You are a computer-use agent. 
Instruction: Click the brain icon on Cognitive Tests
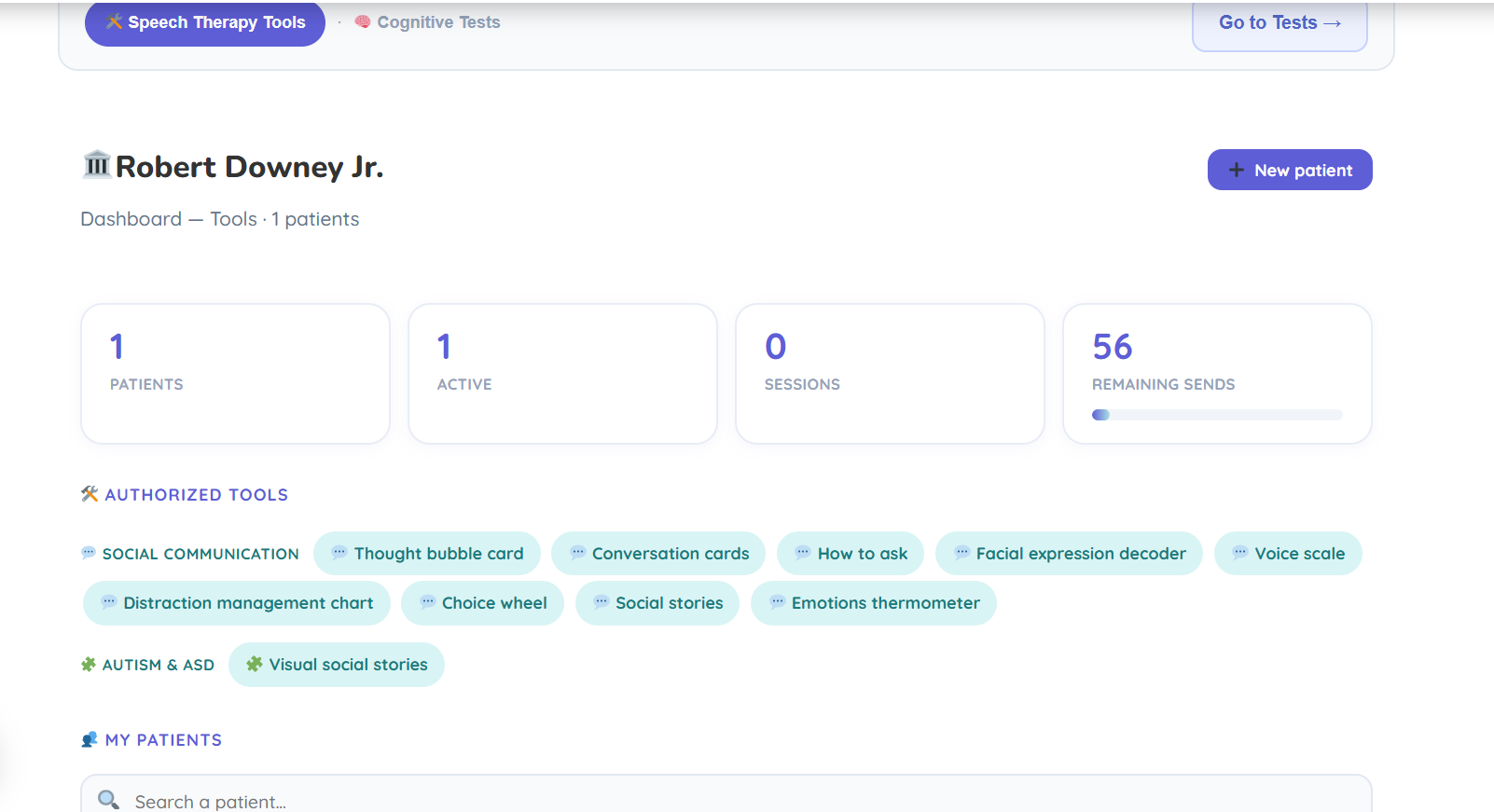click(x=363, y=21)
